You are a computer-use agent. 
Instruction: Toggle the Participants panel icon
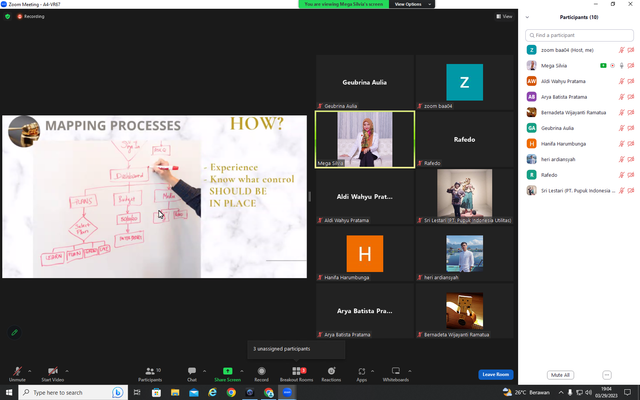[150, 371]
